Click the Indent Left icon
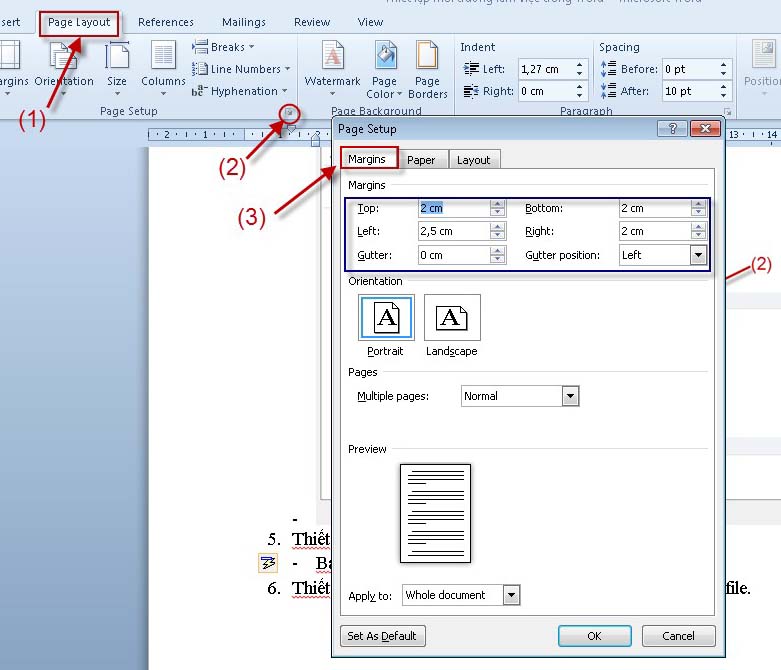Viewport: 781px width, 670px height. click(x=471, y=69)
